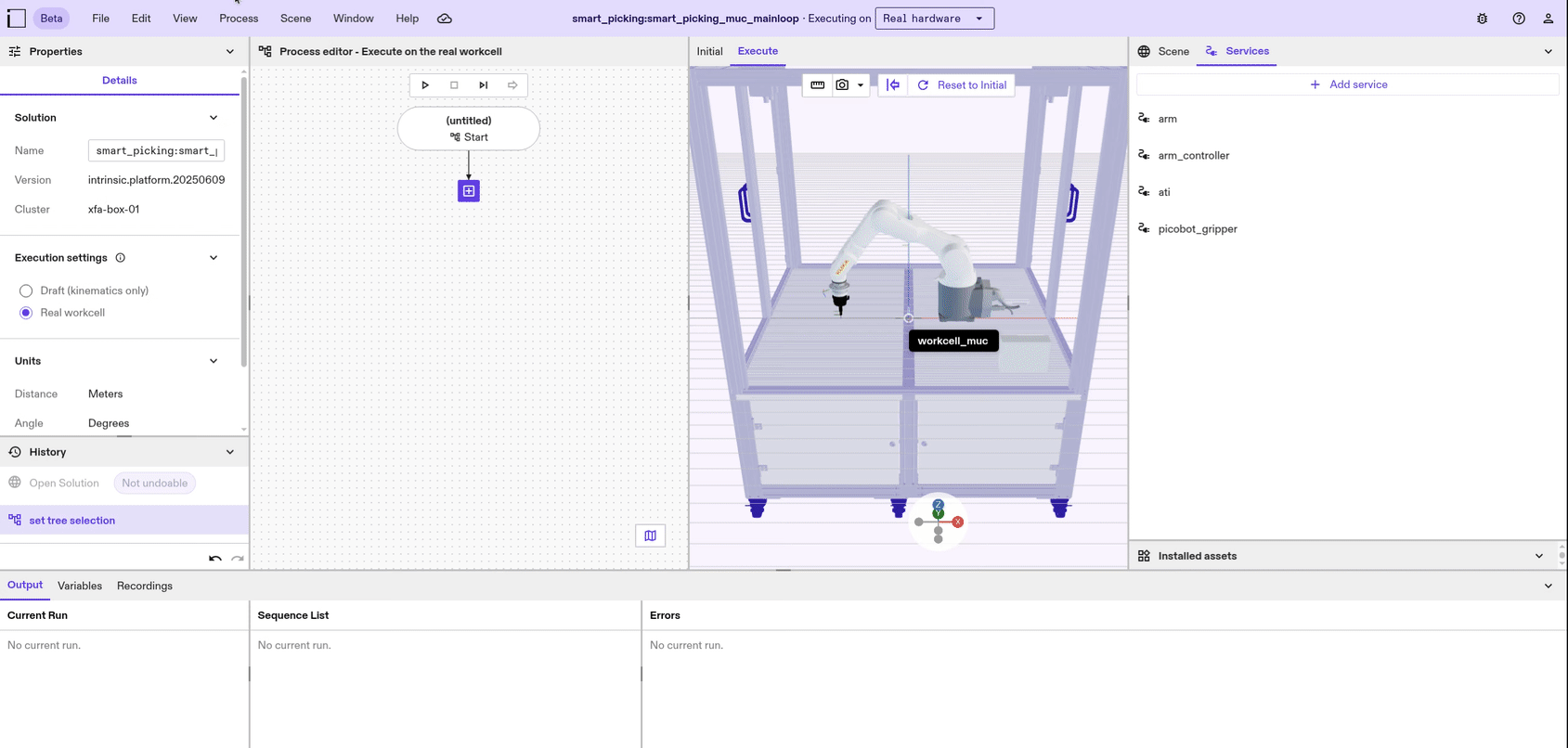Expand the Installed assets panel chevron
The height and width of the screenshot is (748, 1568).
[x=1539, y=556]
